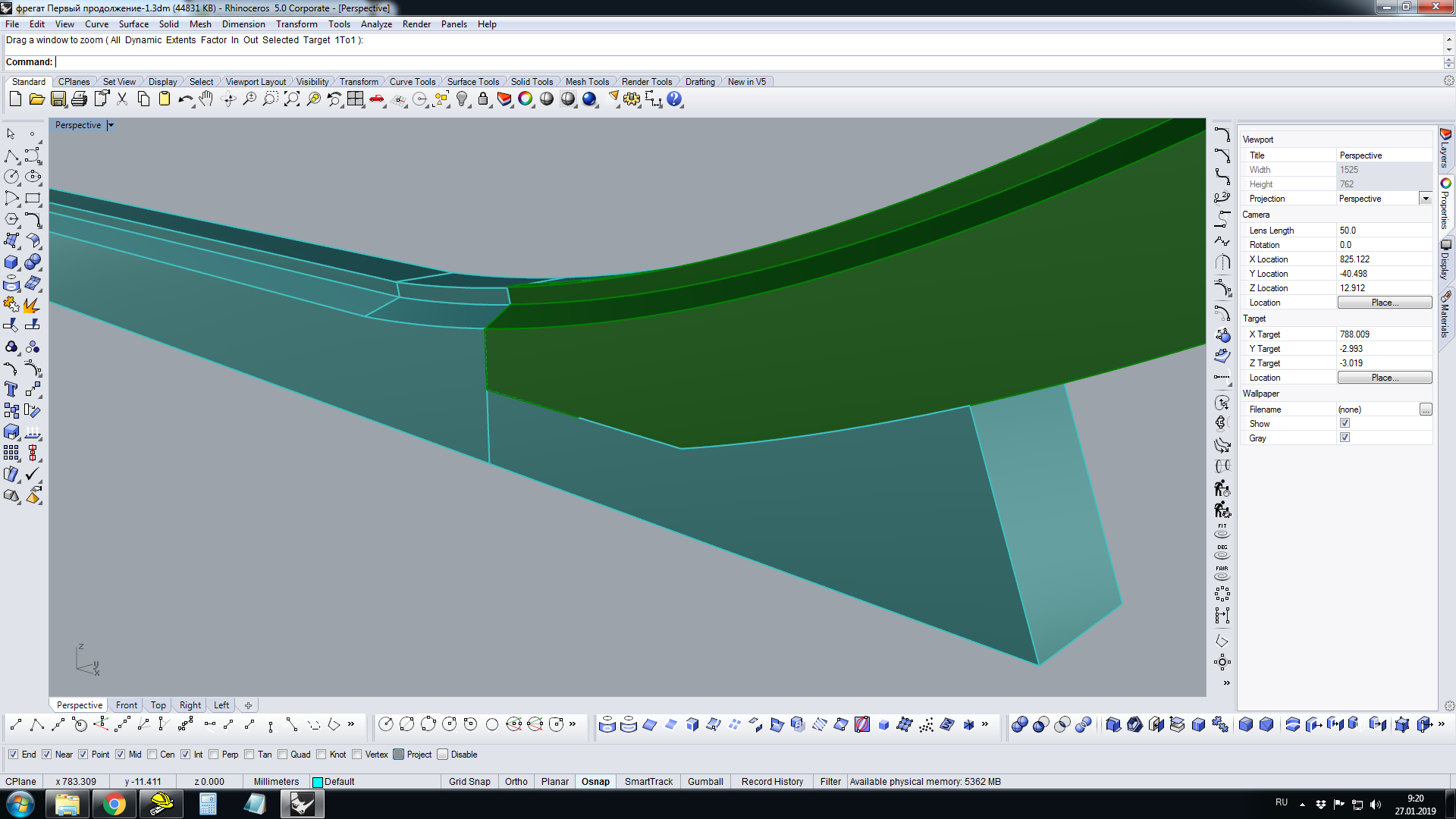The height and width of the screenshot is (819, 1456).
Task: Toggle the wallpaper Show checkbox
Action: coord(1345,423)
